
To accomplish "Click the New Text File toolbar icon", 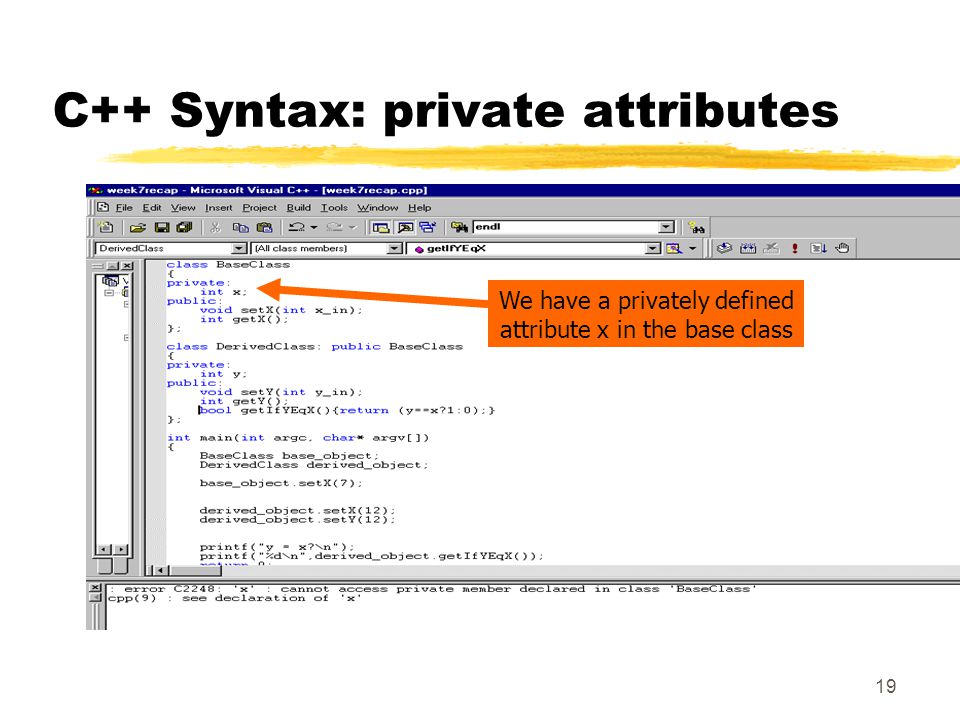I will 106,227.
